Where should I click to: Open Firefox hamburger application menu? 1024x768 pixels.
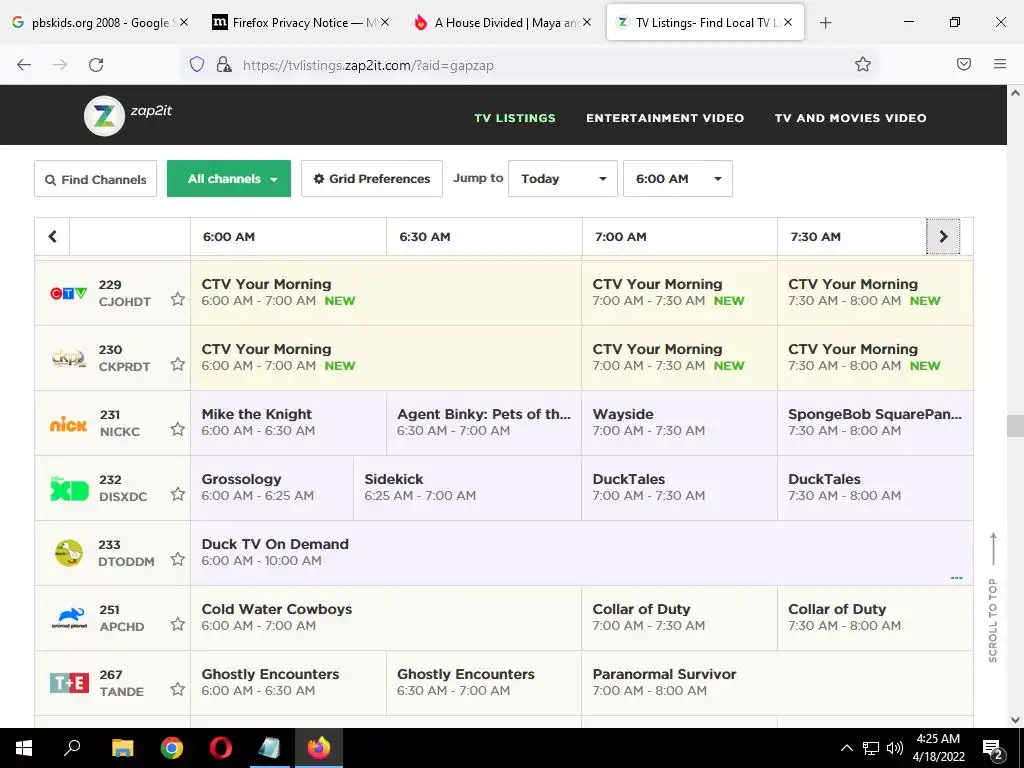1000,64
